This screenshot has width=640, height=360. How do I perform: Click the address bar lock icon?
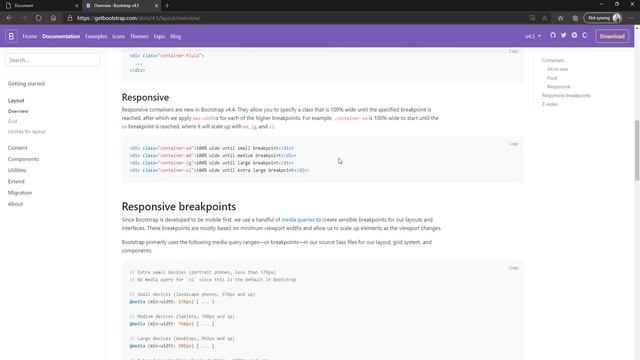point(70,18)
